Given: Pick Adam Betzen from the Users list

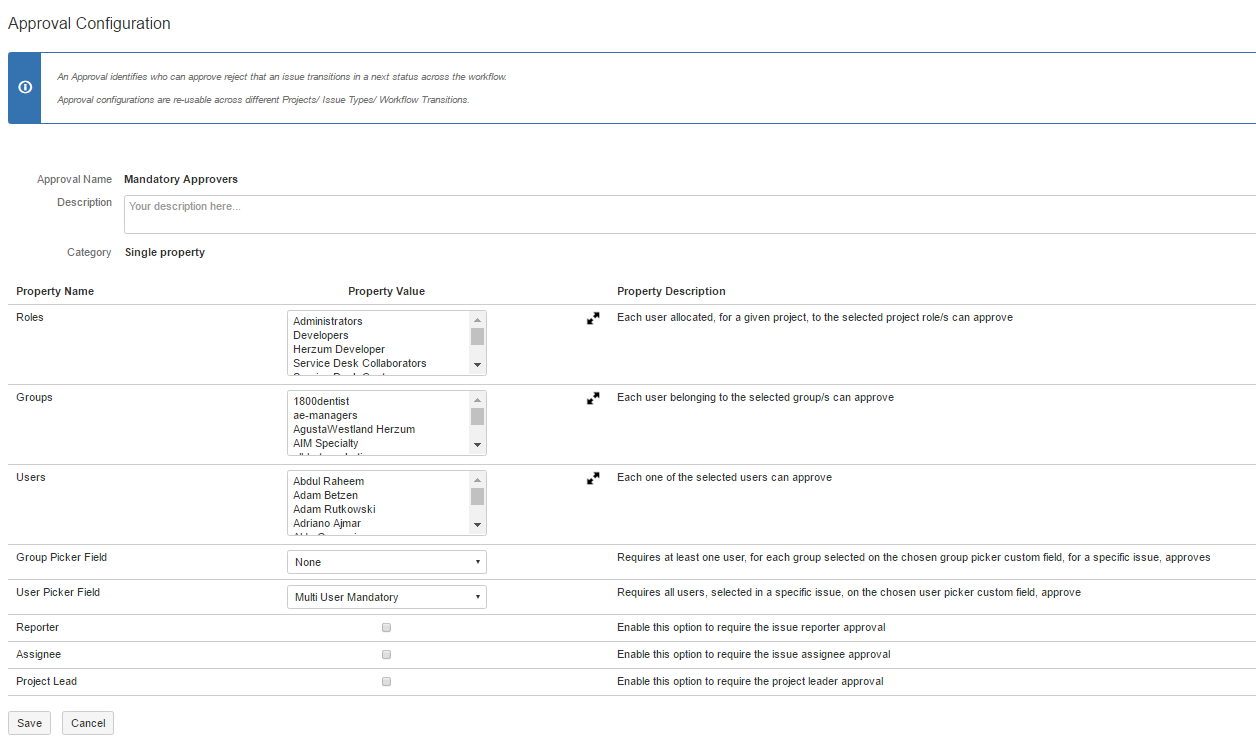Looking at the screenshot, I should click(x=325, y=495).
